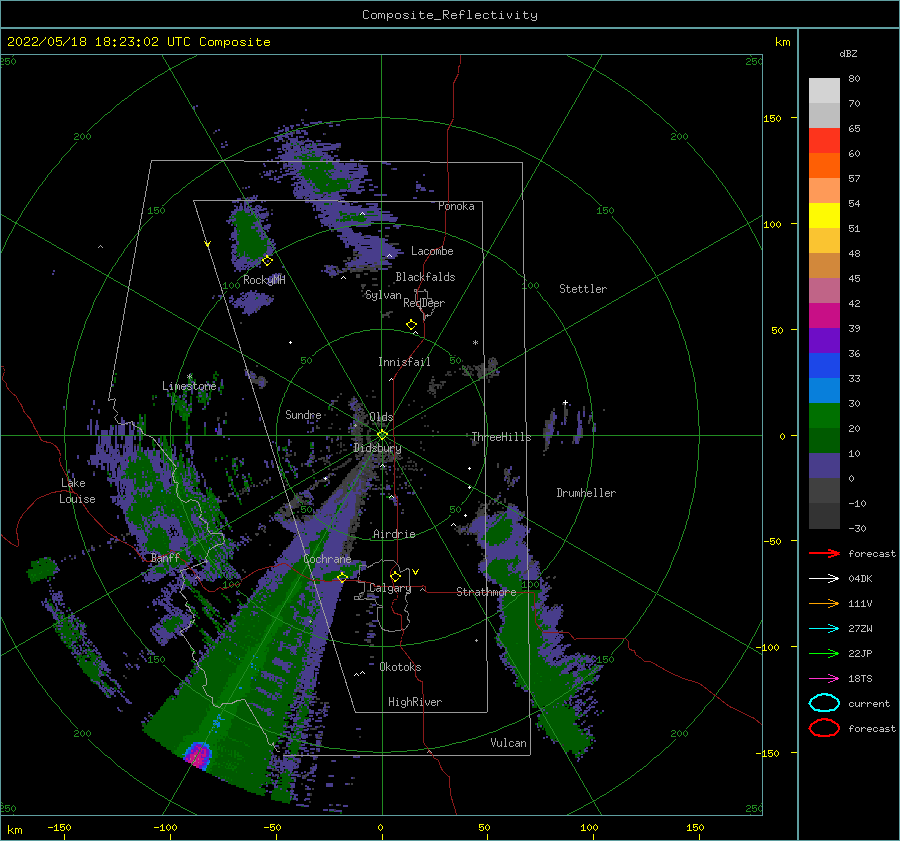Click the HighRiver town label
Screen dimensions: 900x841
click(414, 702)
